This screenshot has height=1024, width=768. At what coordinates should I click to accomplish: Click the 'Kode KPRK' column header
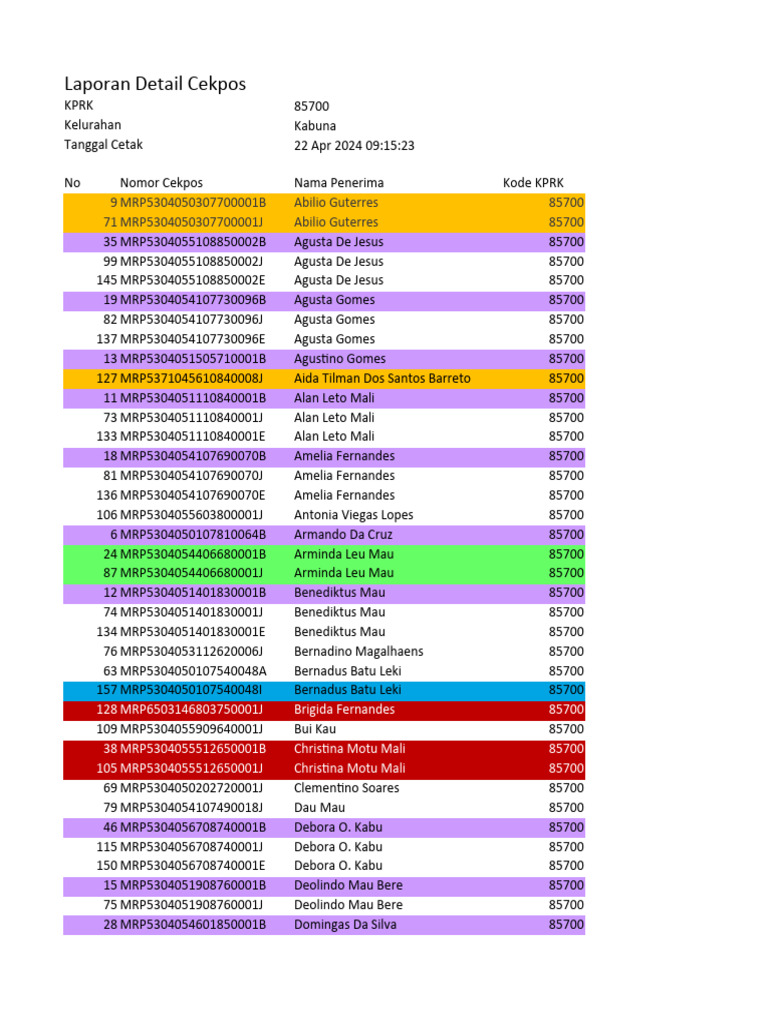pyautogui.click(x=533, y=183)
